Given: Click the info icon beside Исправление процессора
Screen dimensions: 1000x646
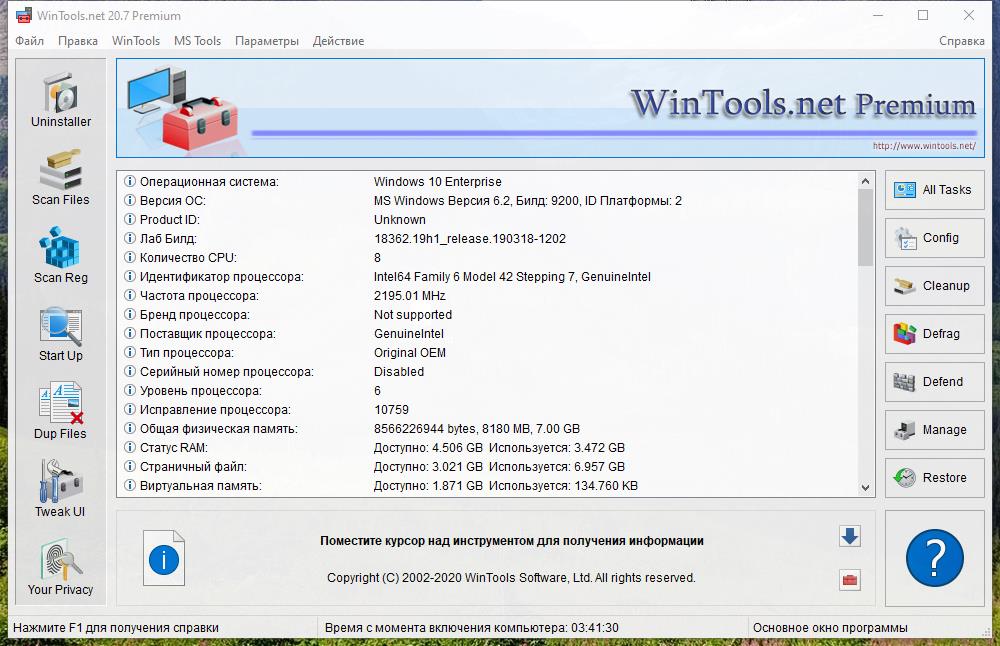Looking at the screenshot, I should [129, 409].
